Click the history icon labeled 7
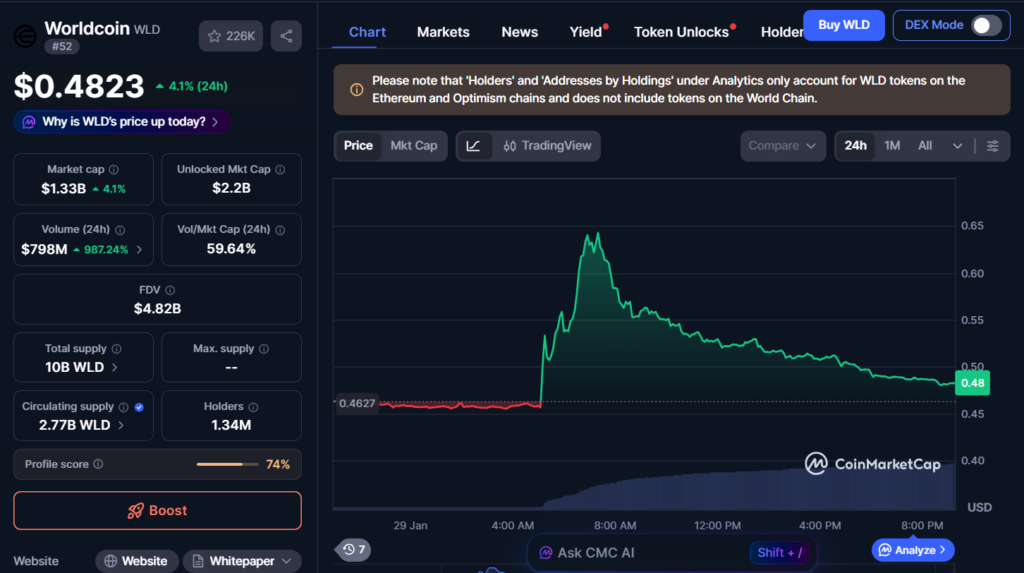The width and height of the screenshot is (1024, 573). (354, 549)
